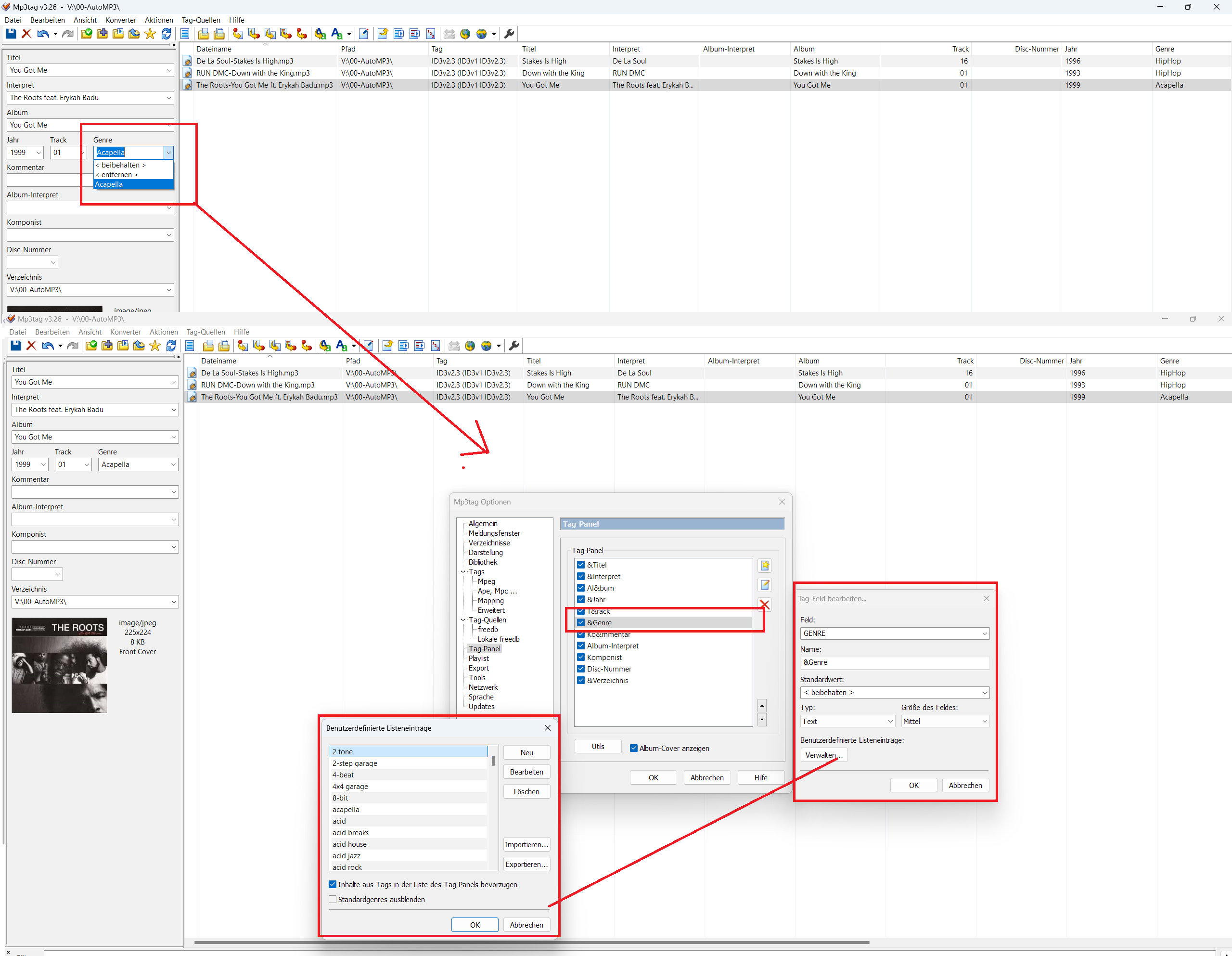Click the yellow star favorites icon in topmost toolbar
This screenshot has width=1232, height=956.
pos(150,34)
